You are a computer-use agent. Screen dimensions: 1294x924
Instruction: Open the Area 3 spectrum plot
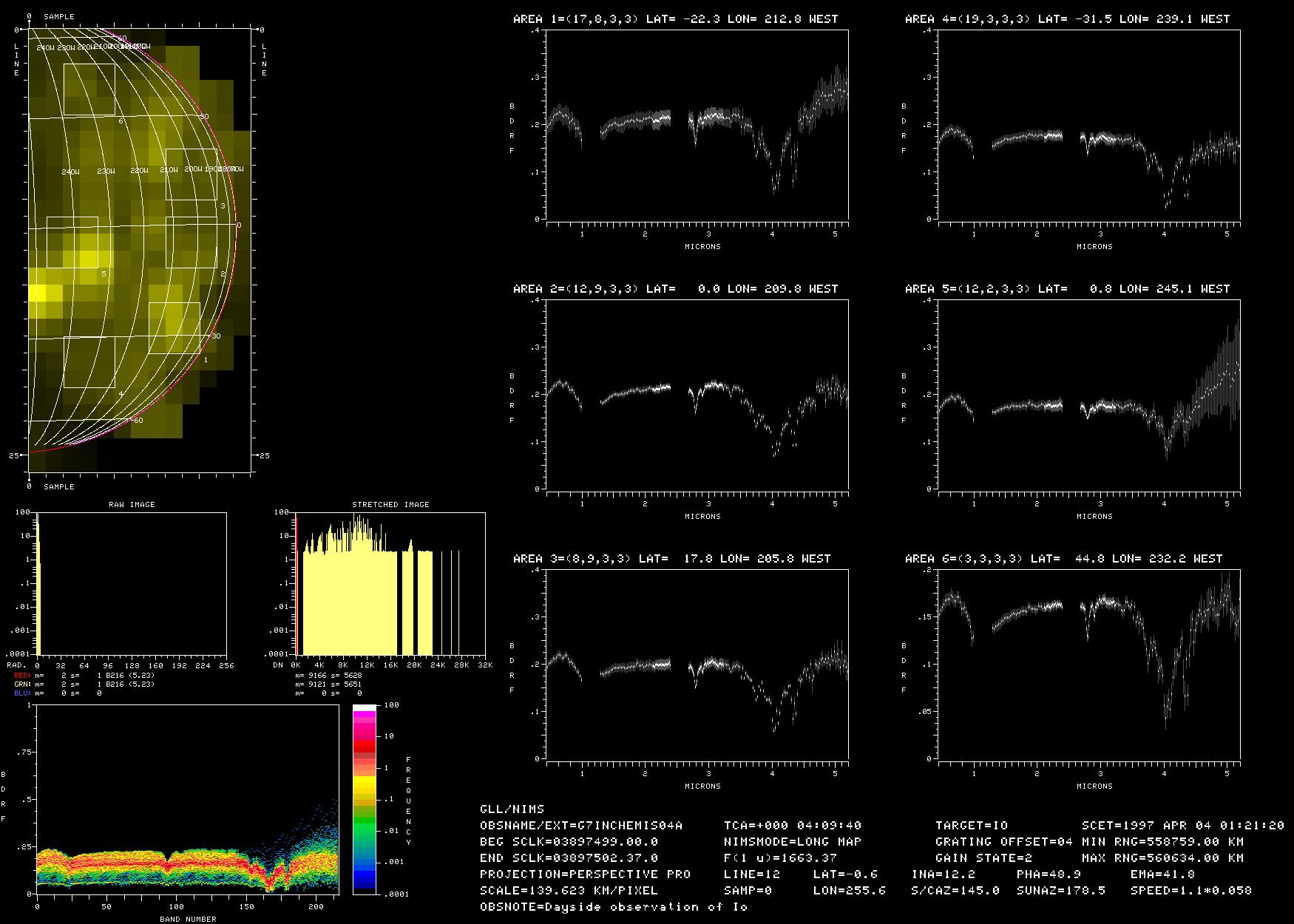697,665
